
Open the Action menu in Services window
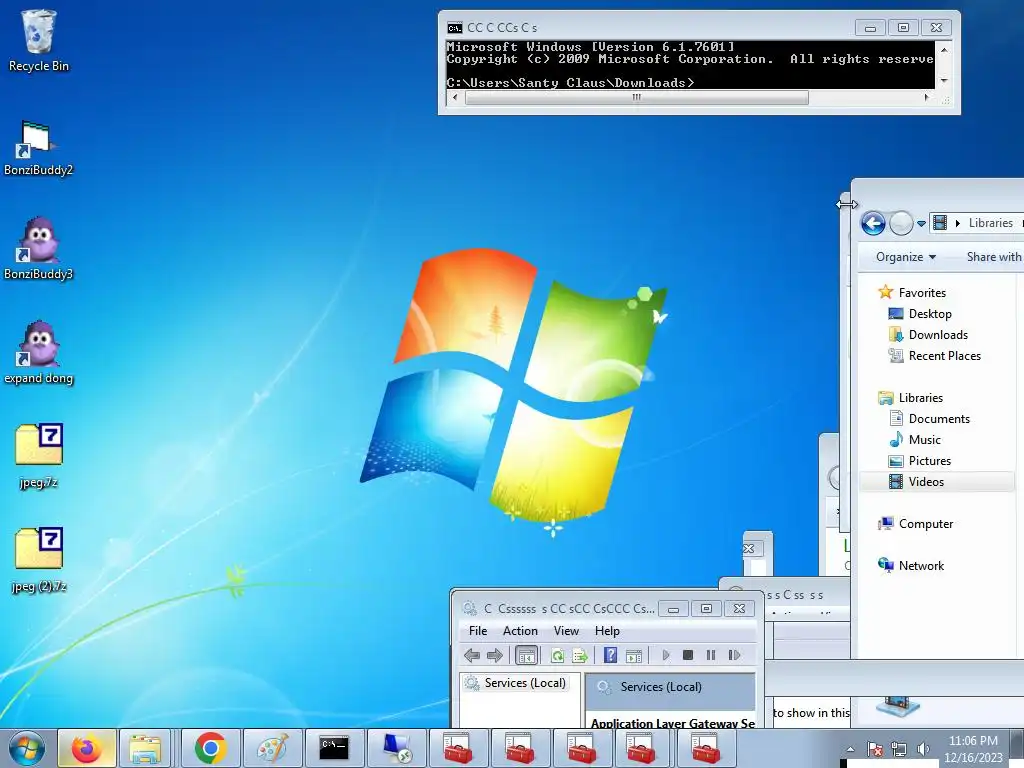[520, 631]
